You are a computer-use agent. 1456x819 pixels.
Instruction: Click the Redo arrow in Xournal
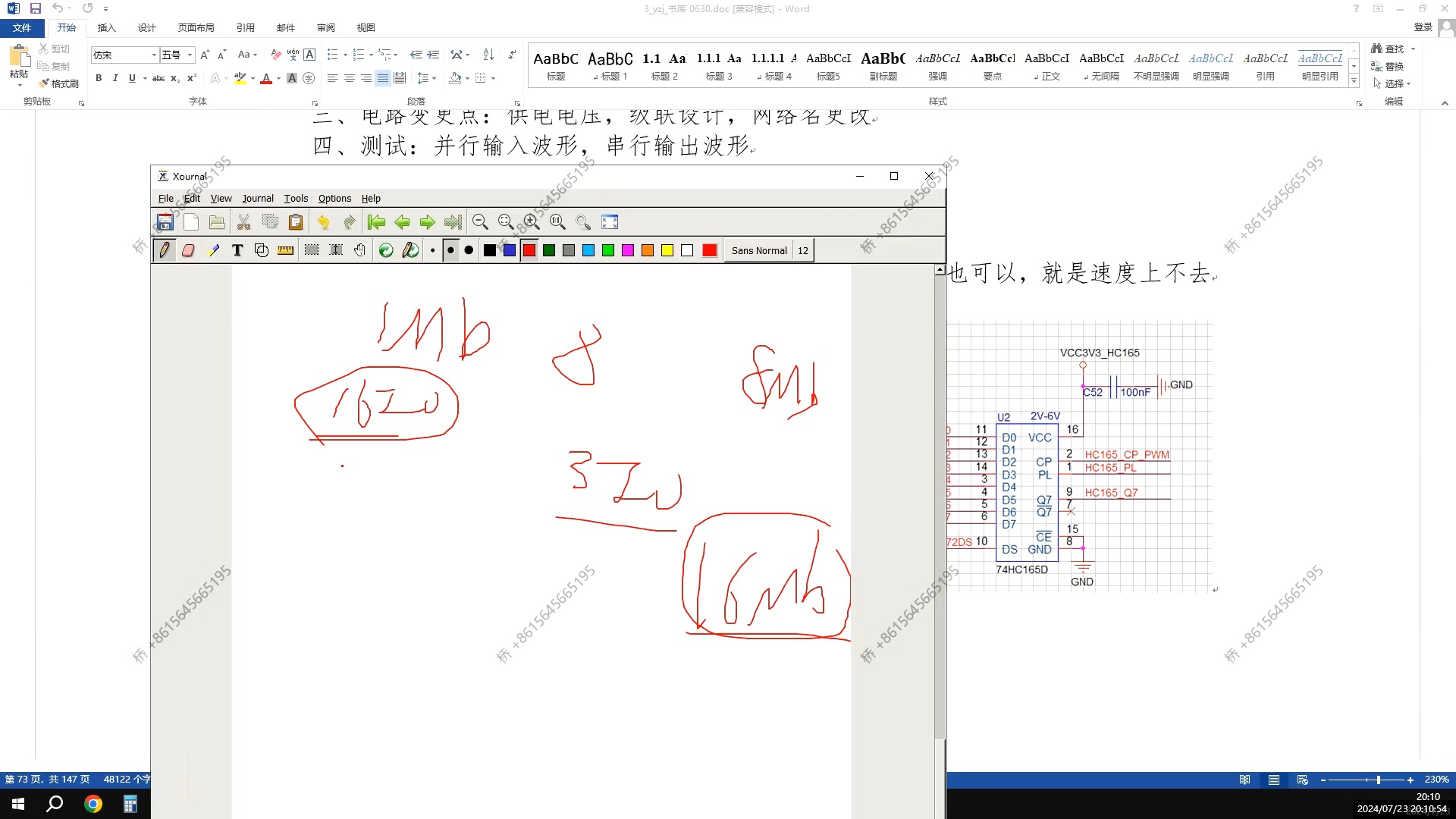tap(349, 222)
